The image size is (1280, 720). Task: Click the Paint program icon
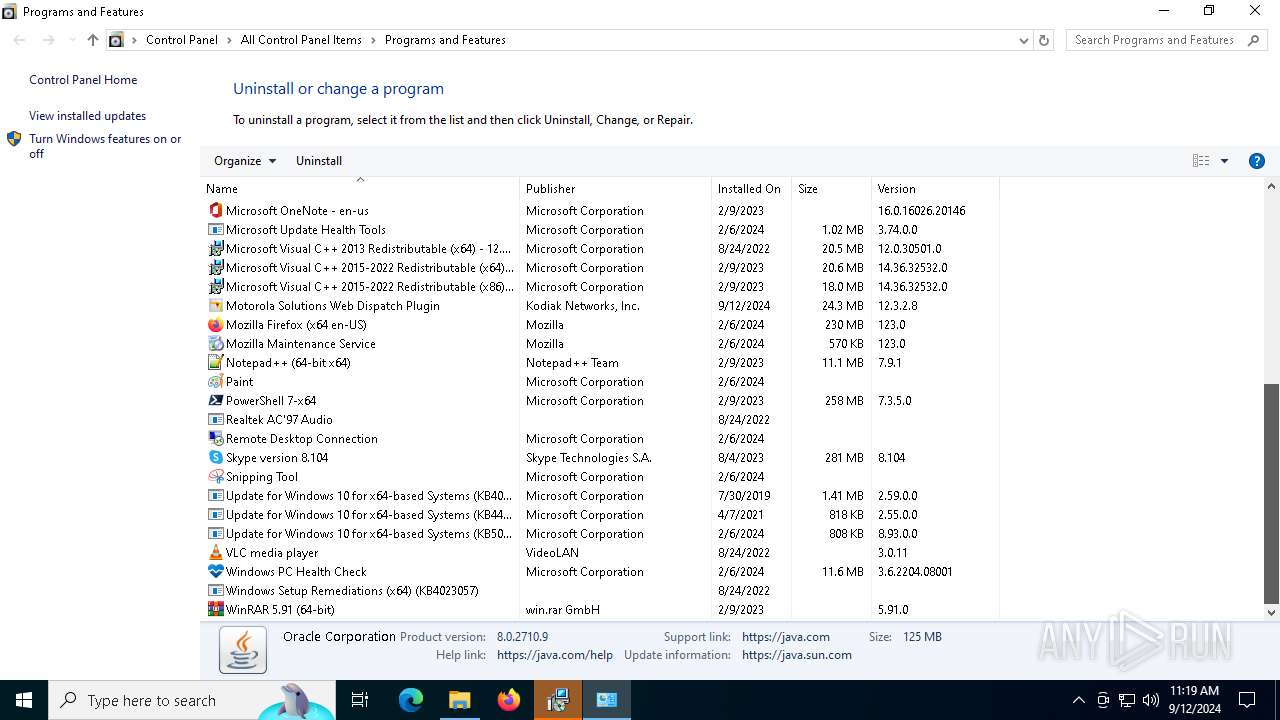coord(215,382)
